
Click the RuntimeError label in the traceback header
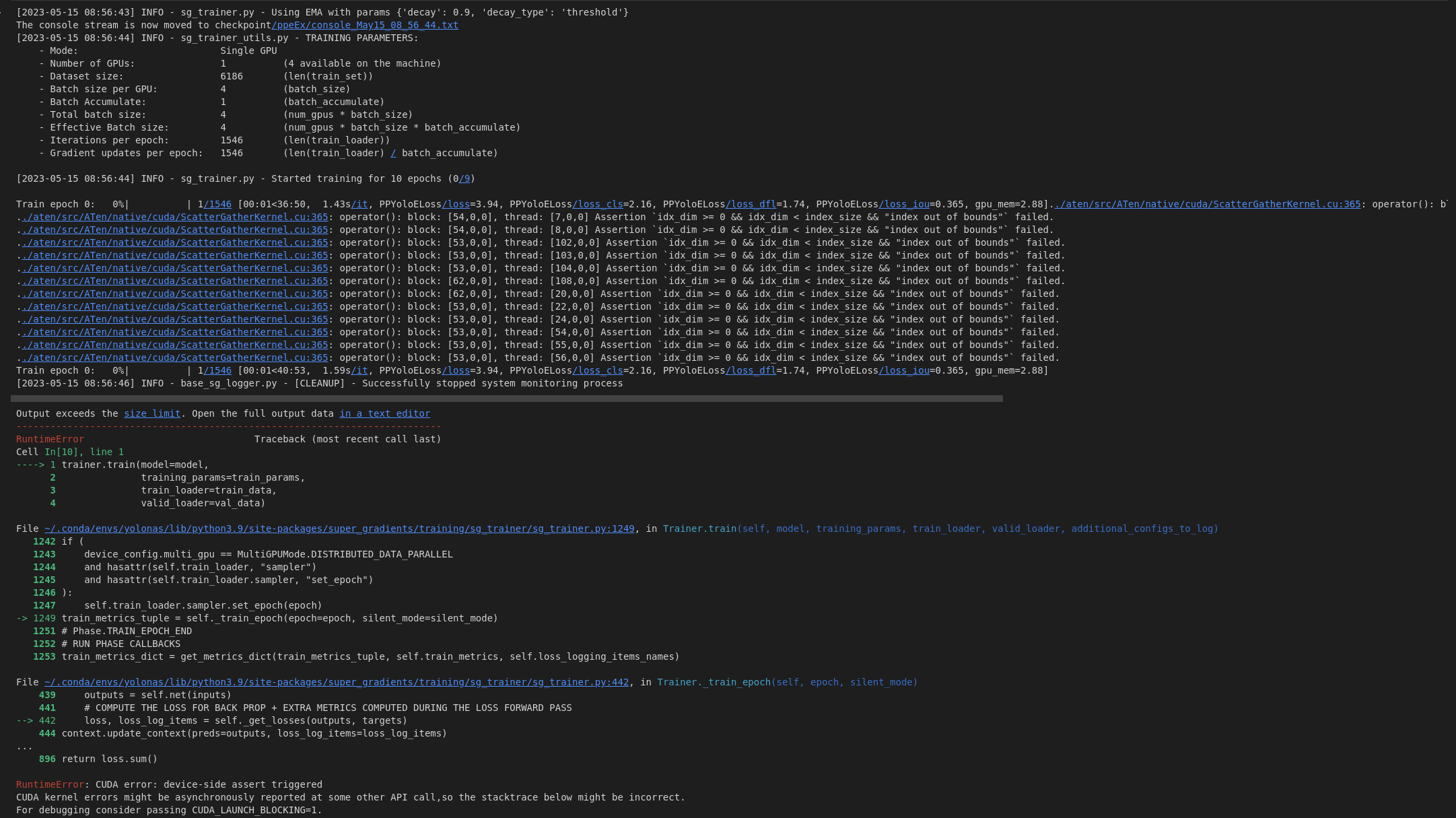(x=50, y=439)
